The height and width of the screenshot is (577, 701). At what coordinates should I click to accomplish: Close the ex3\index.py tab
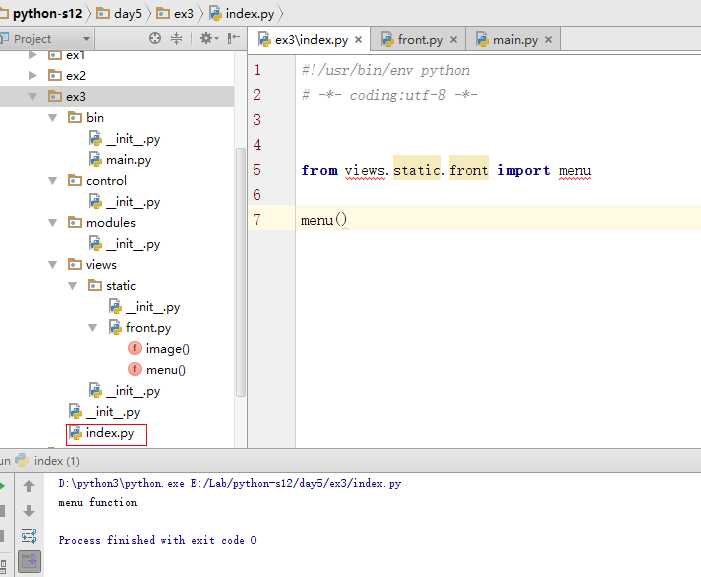click(x=358, y=40)
